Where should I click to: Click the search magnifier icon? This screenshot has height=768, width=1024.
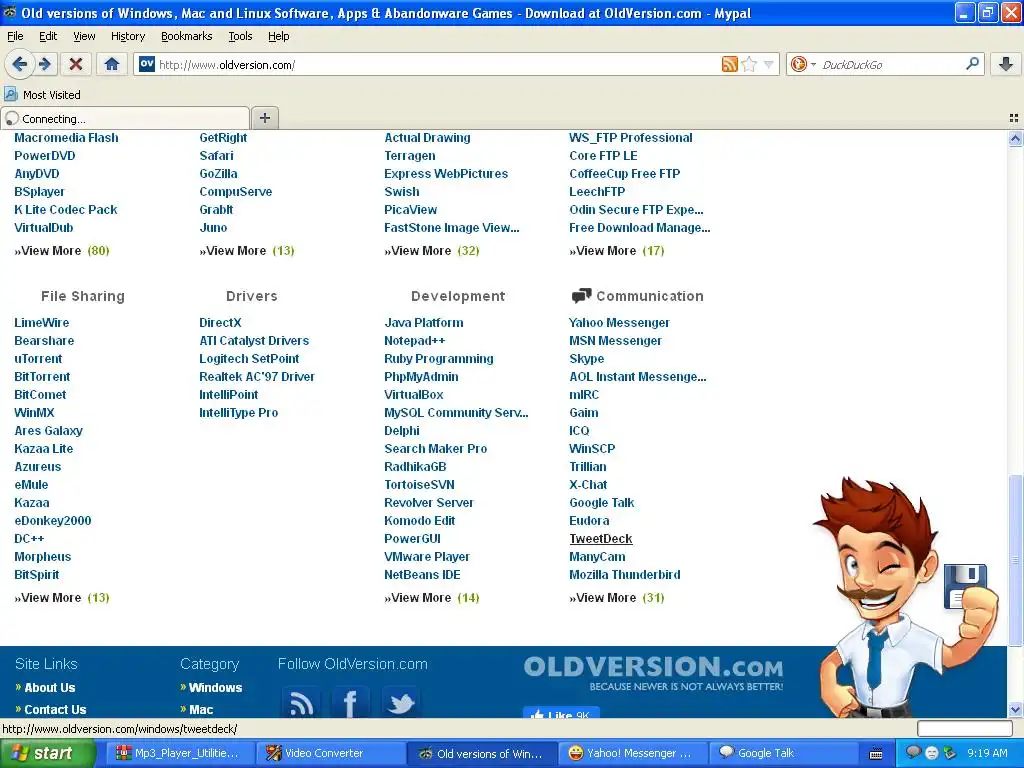coord(972,64)
